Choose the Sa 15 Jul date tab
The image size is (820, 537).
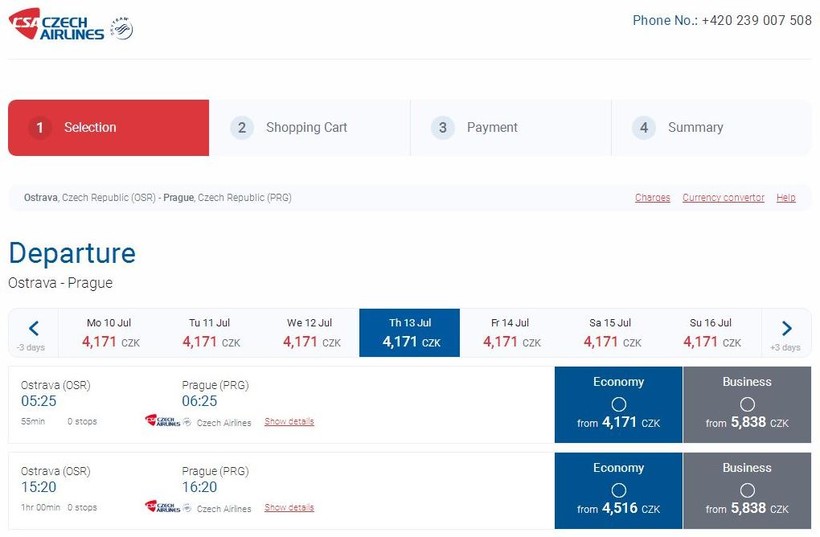[x=610, y=333]
